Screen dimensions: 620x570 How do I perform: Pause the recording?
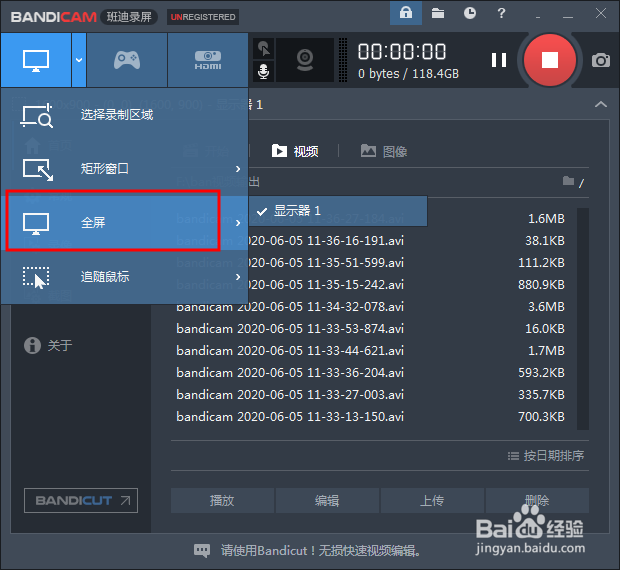(499, 60)
